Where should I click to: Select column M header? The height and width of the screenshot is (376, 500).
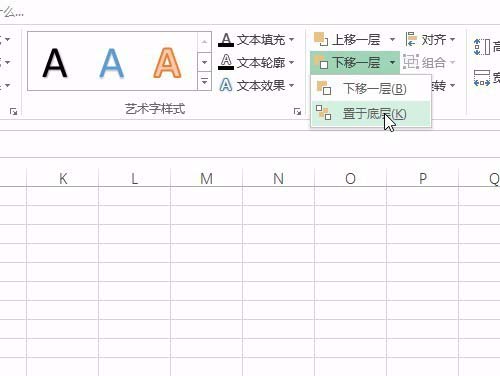click(x=207, y=179)
